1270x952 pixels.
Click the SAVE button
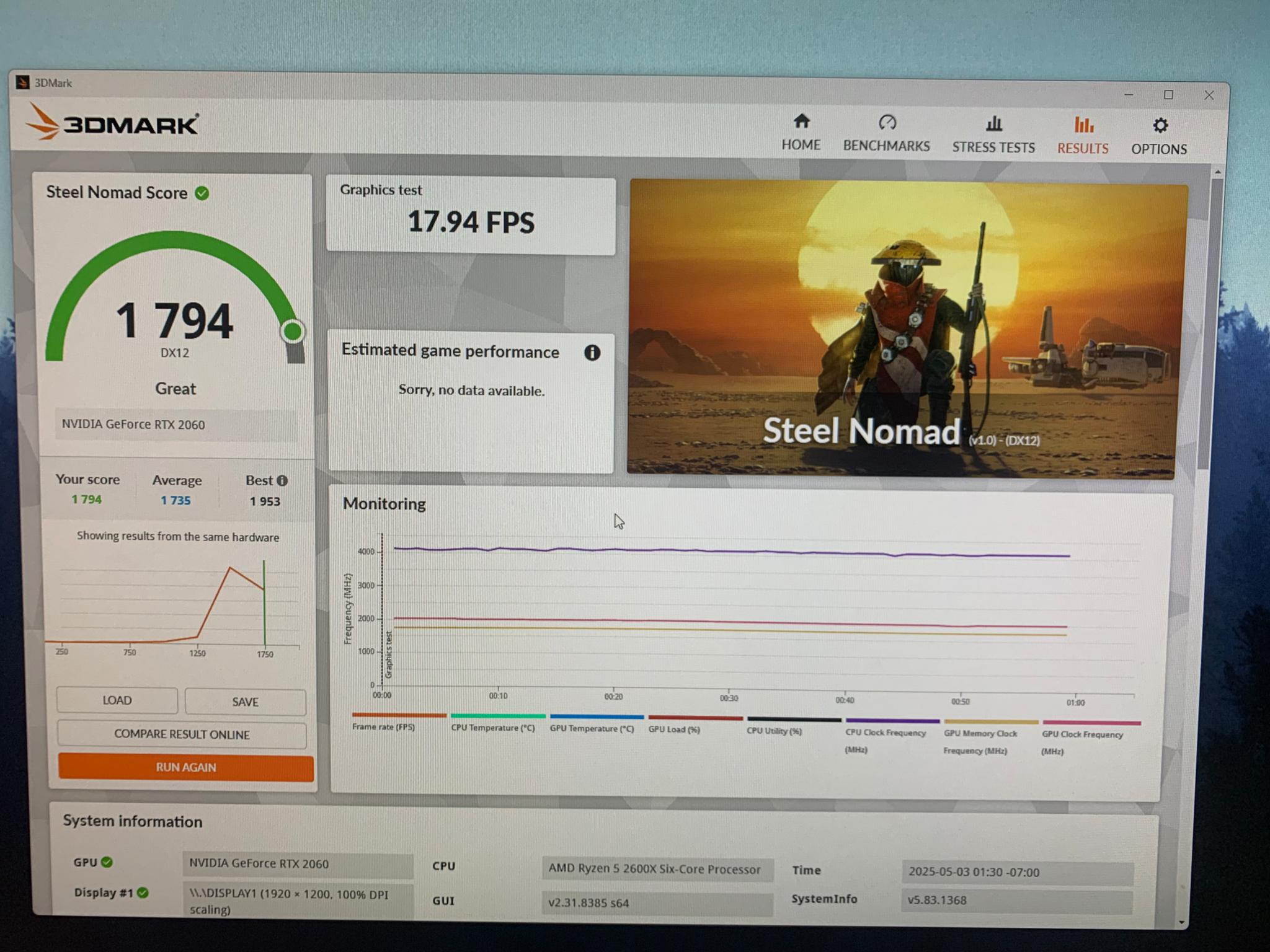point(245,702)
